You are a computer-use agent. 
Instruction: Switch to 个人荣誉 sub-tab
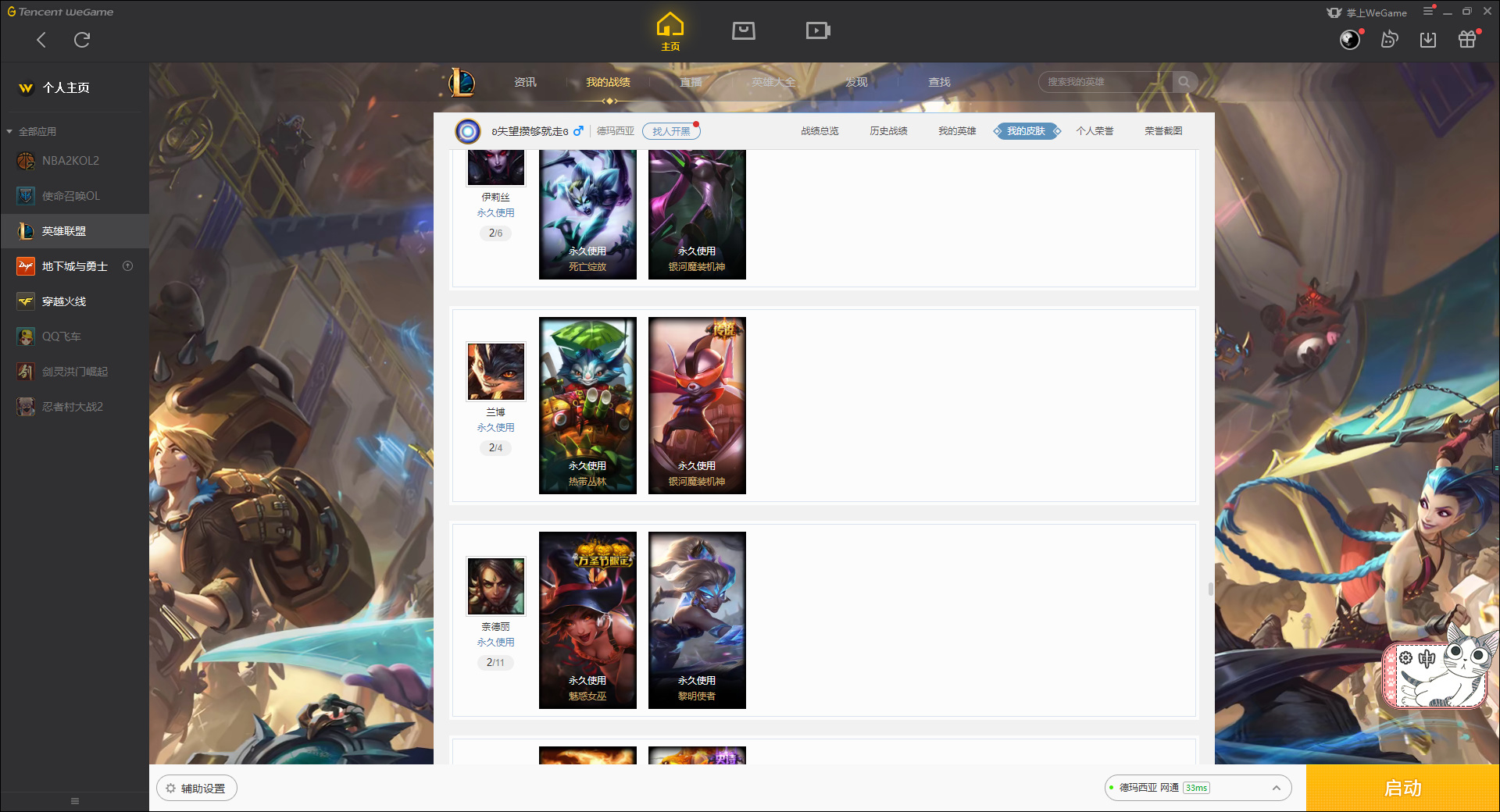tap(1095, 131)
